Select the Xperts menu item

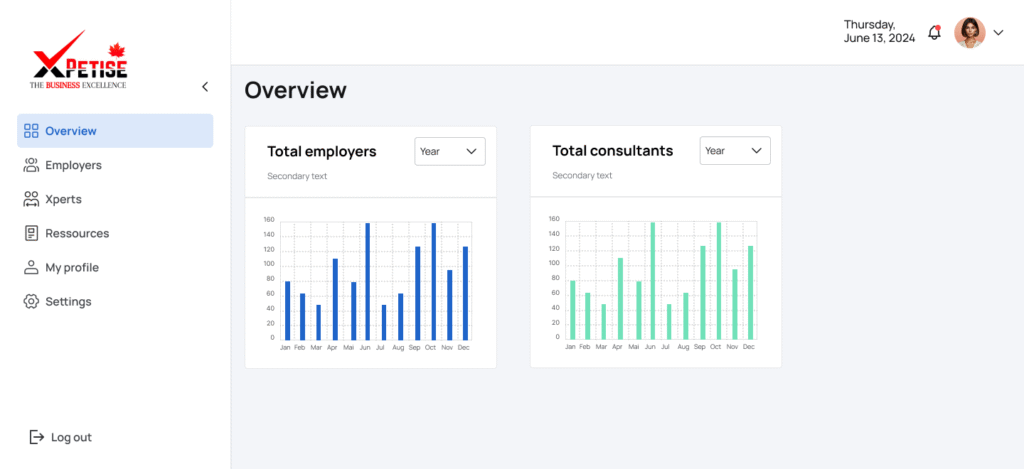coord(63,199)
